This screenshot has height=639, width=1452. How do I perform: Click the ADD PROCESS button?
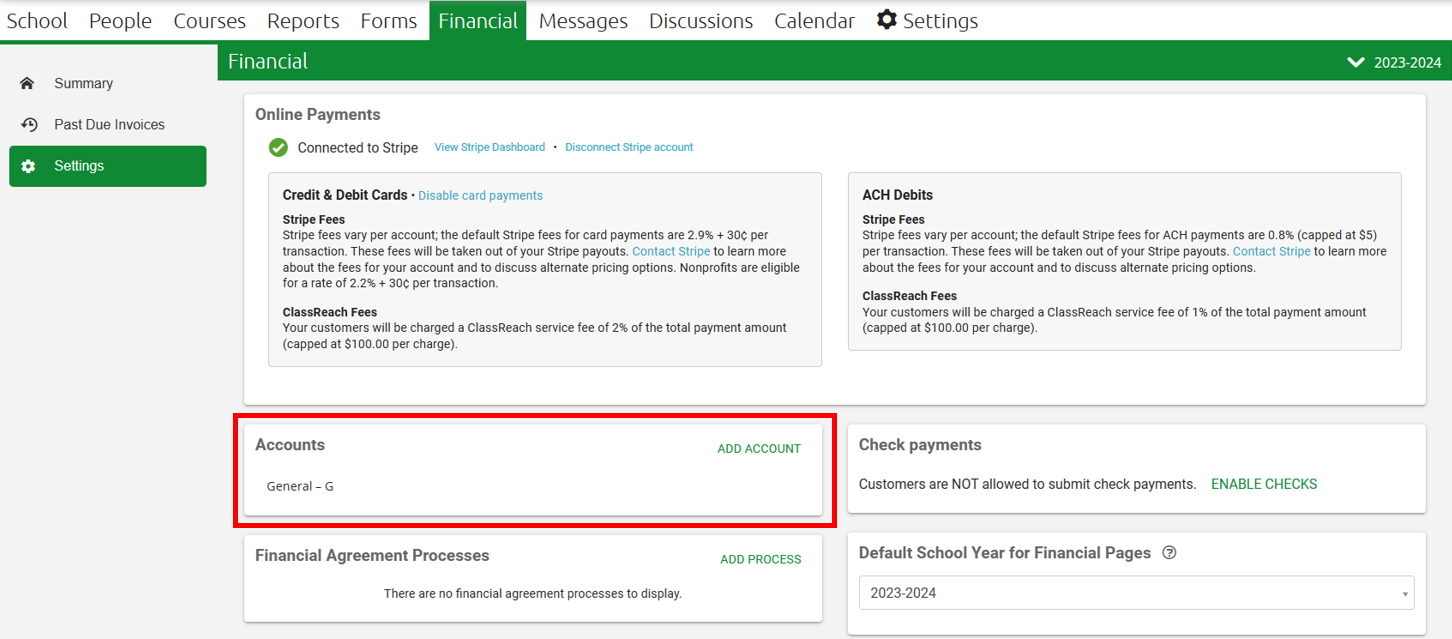(761, 560)
